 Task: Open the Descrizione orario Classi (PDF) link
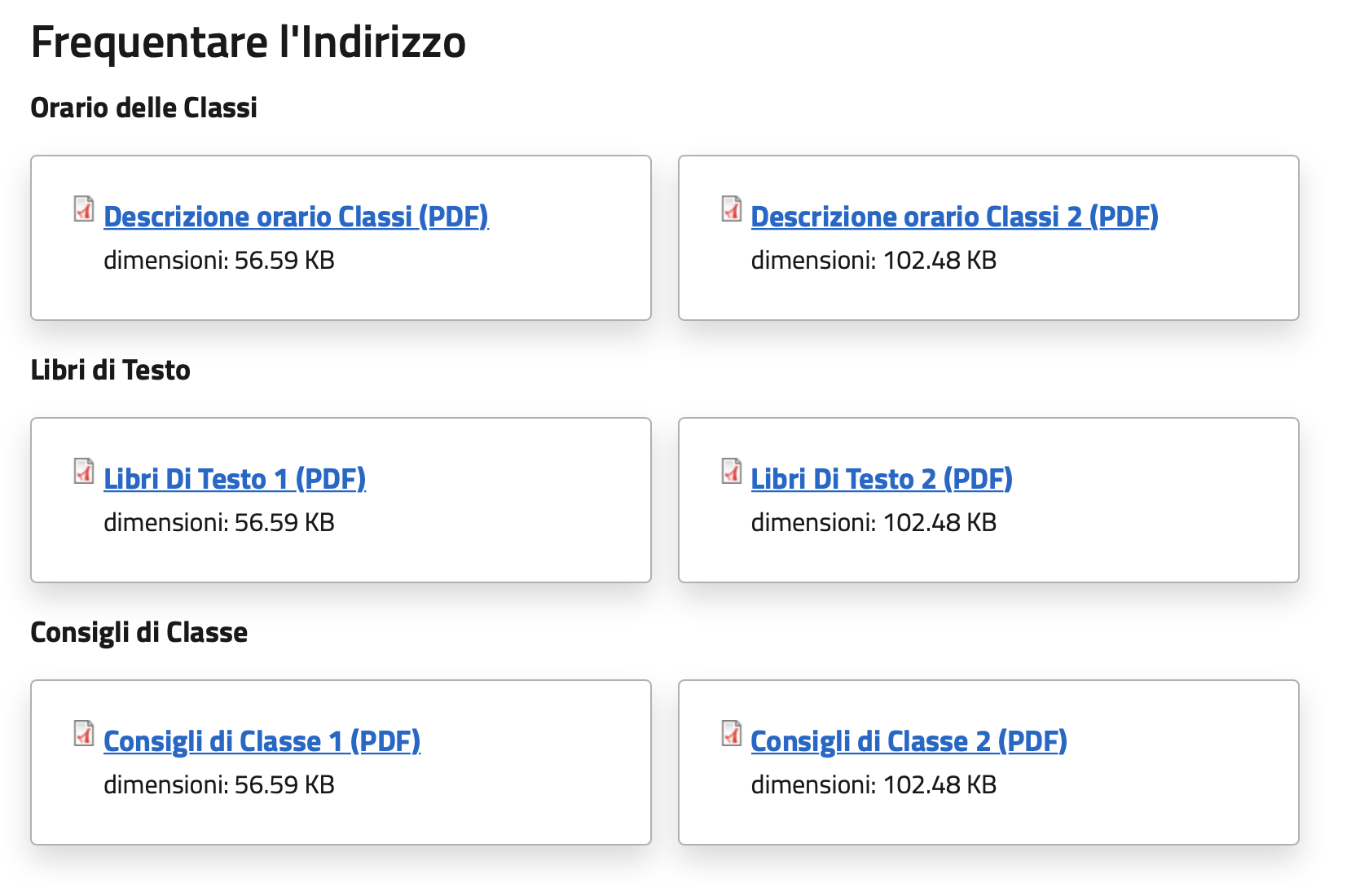pos(296,217)
